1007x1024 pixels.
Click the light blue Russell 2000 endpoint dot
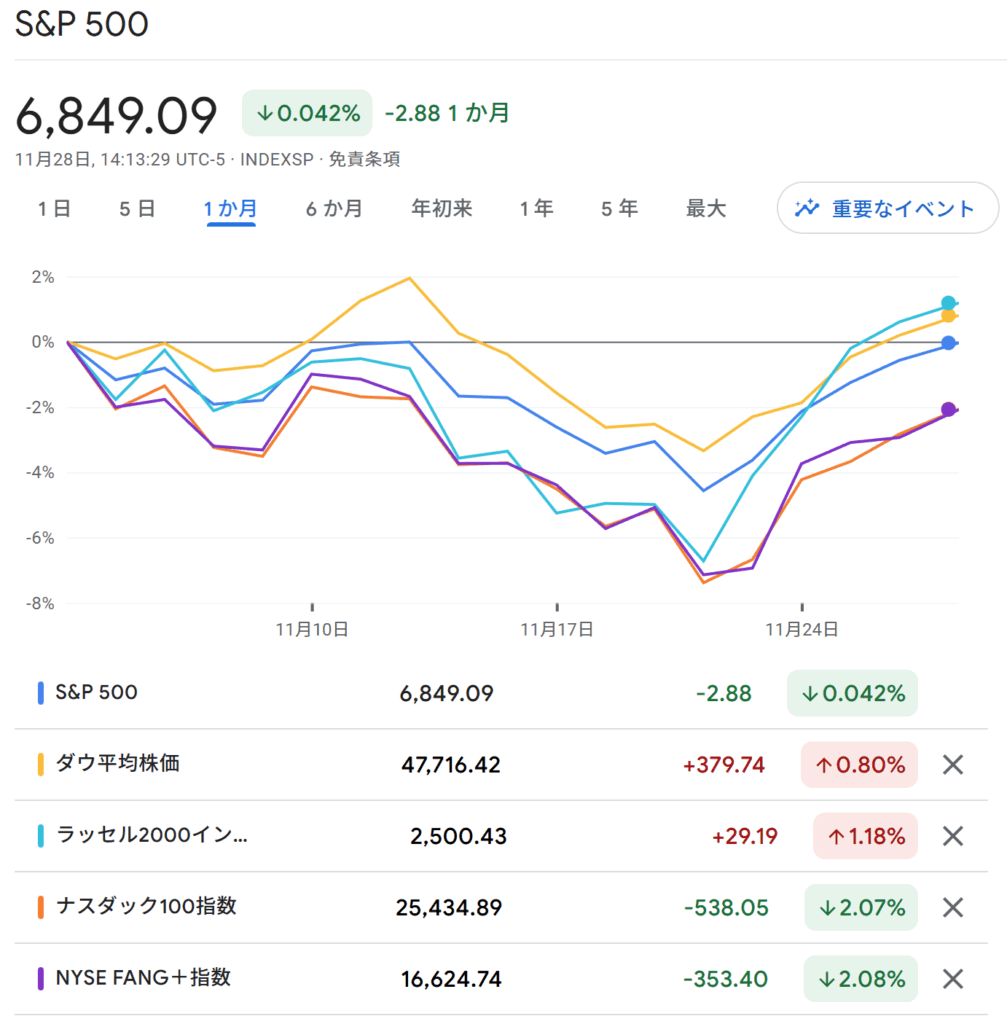tap(948, 303)
